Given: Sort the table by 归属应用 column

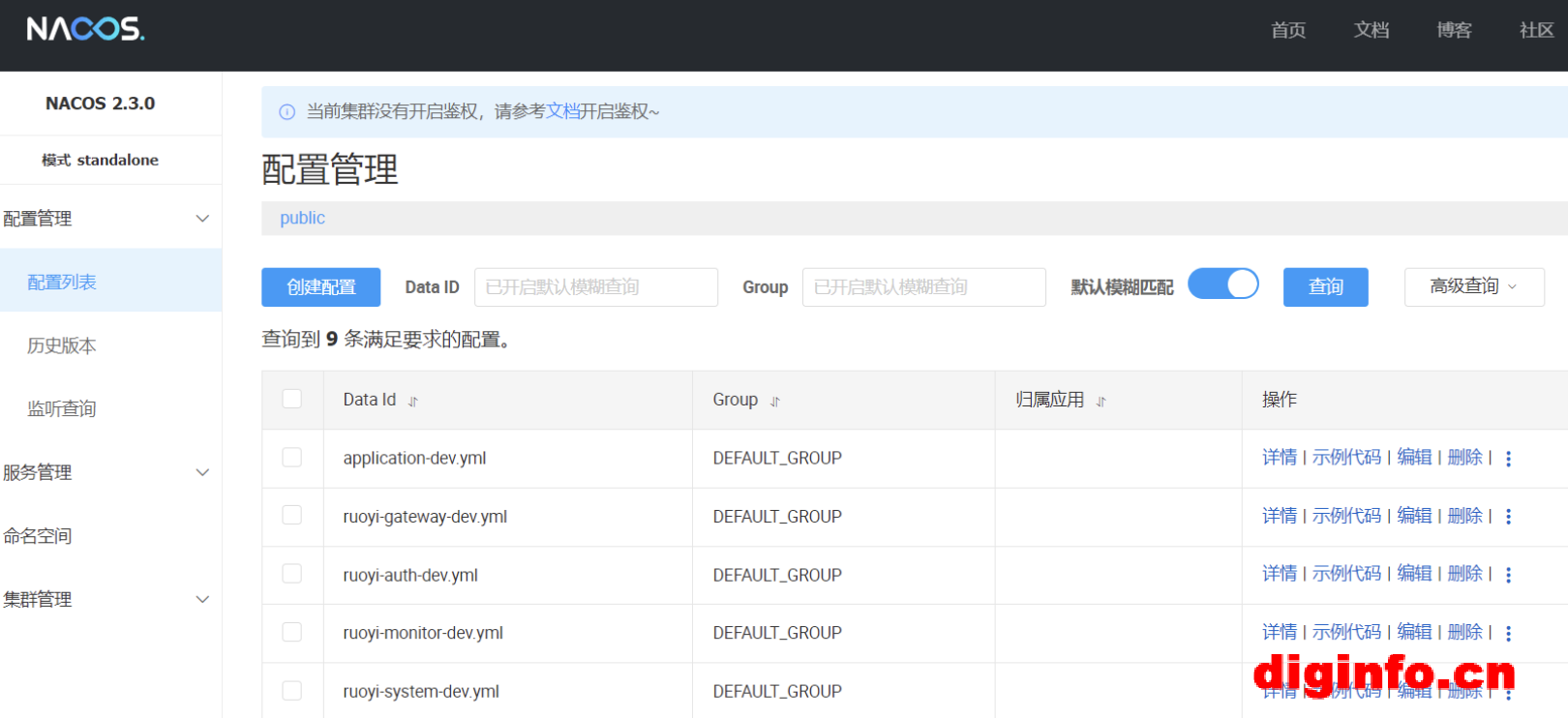Looking at the screenshot, I should 1101,402.
